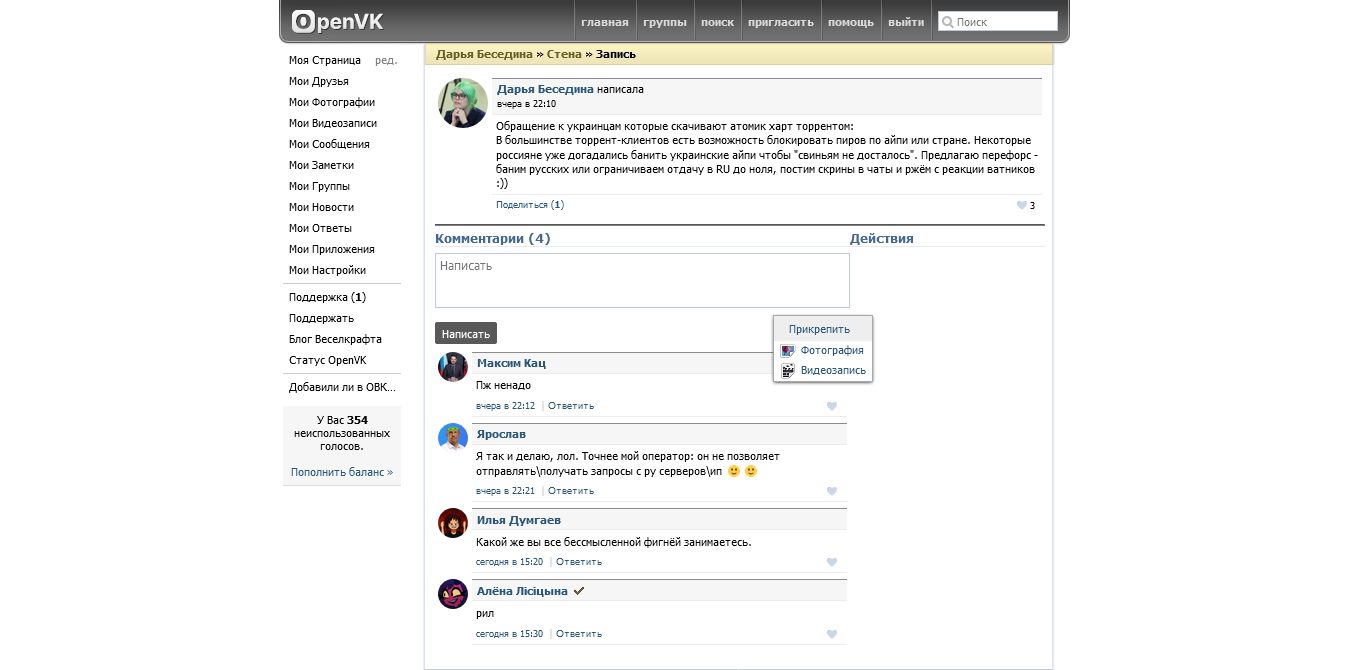Viewport: 1349px width, 670px height.
Task: Select the Фотография attachment icon
Action: [787, 350]
